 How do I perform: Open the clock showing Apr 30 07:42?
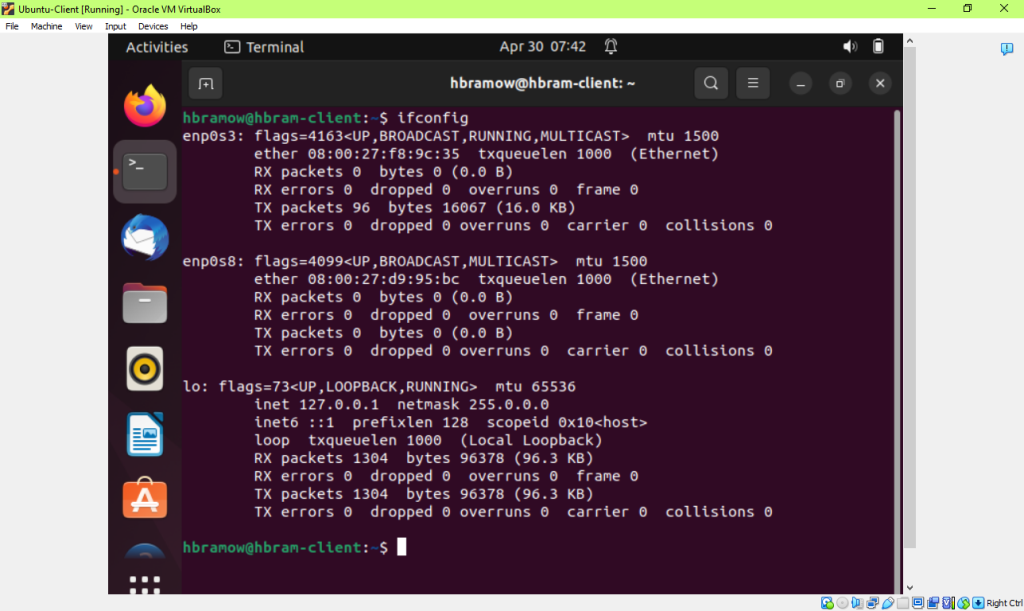pos(542,46)
